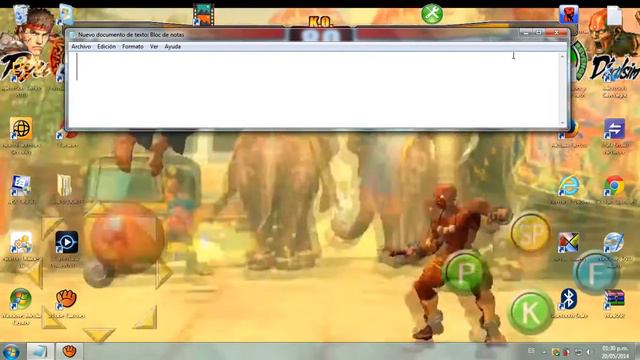
Task: Click the red flag tray icon
Action: tap(567, 352)
